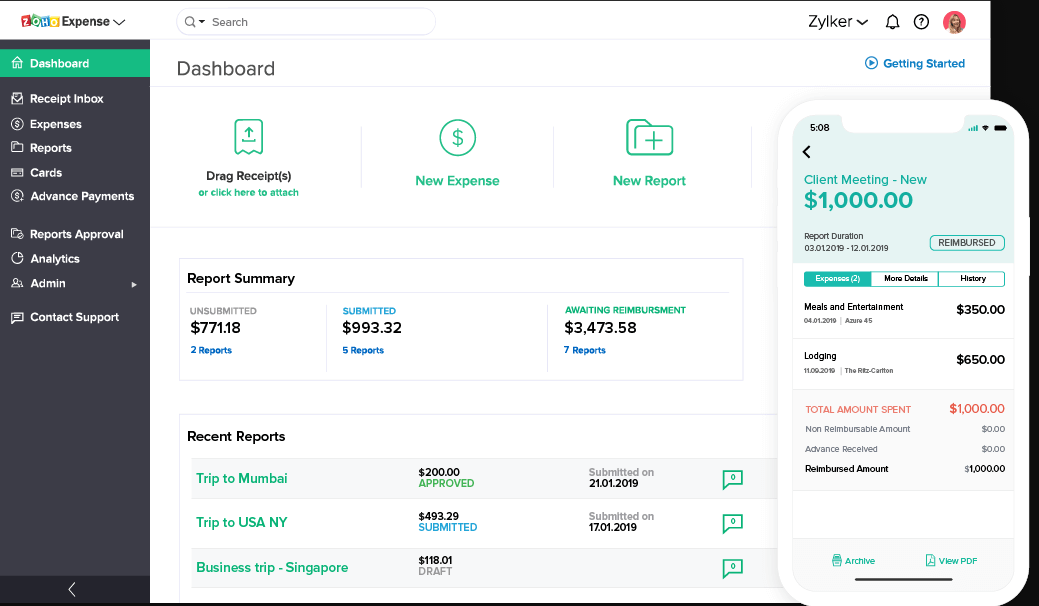
Task: Click the Receipt Inbox sidebar icon
Action: [x=17, y=98]
